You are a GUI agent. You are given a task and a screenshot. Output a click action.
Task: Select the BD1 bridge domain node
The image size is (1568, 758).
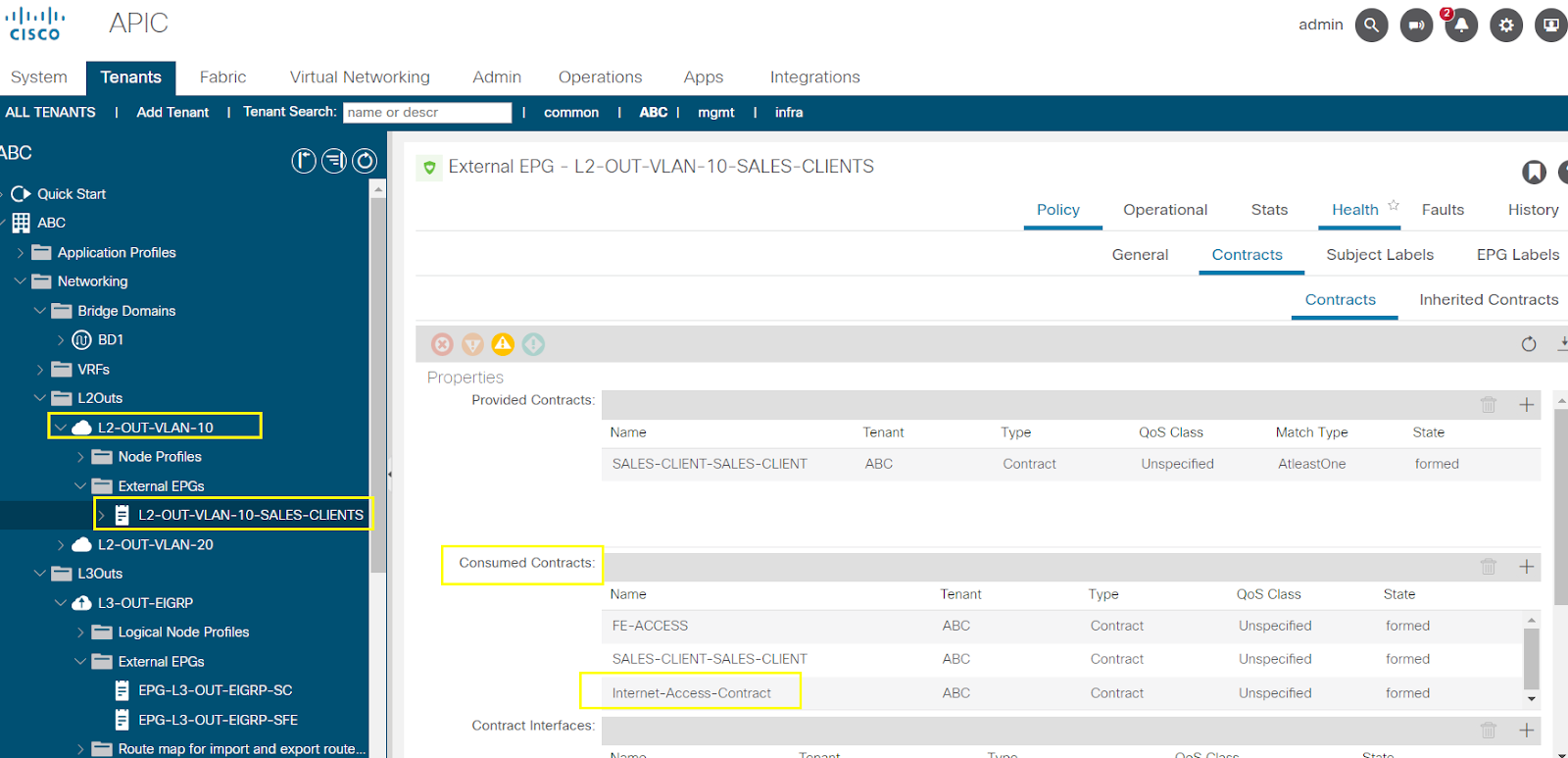[x=111, y=340]
